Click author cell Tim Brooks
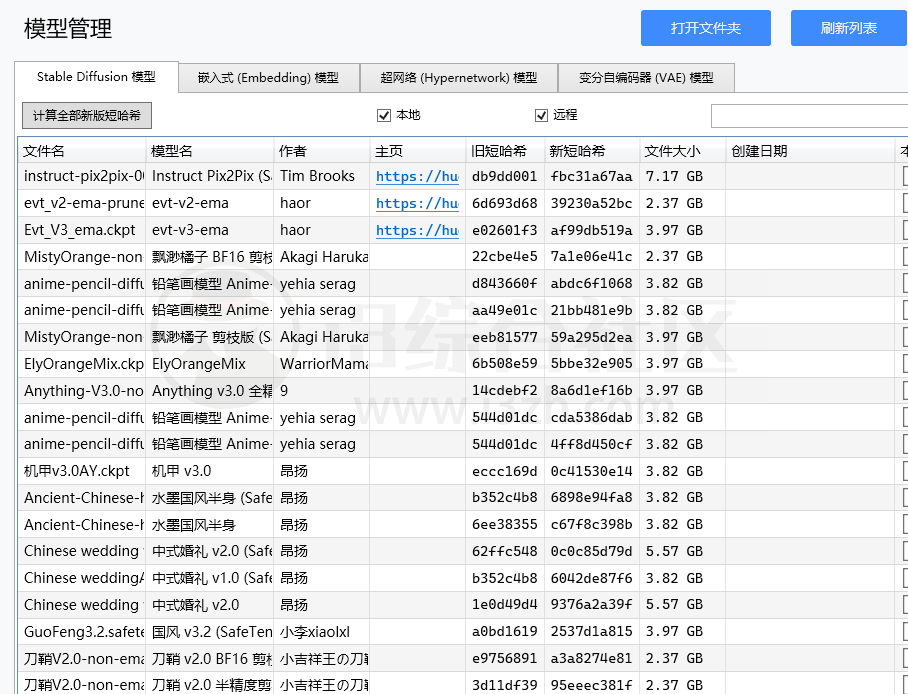 321,176
